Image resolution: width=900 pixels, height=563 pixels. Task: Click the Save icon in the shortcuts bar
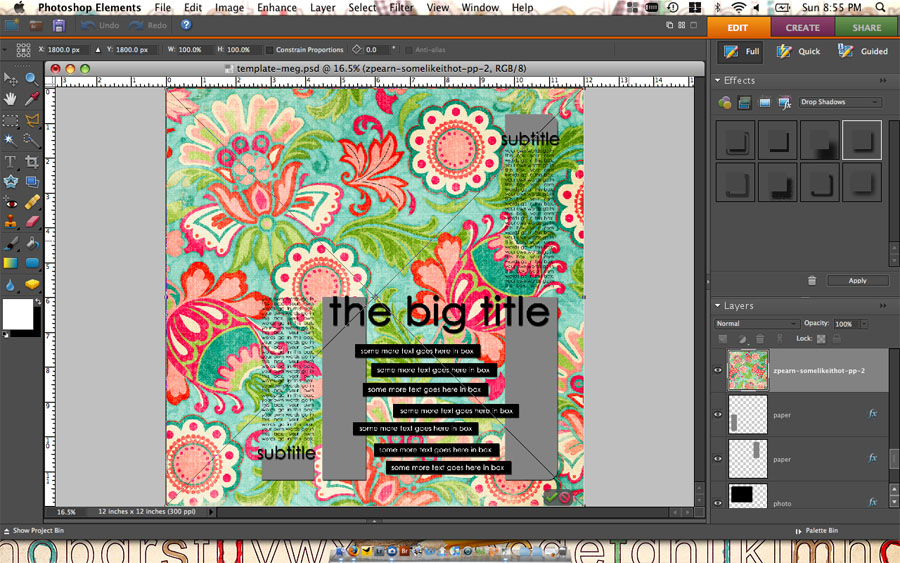tap(59, 25)
